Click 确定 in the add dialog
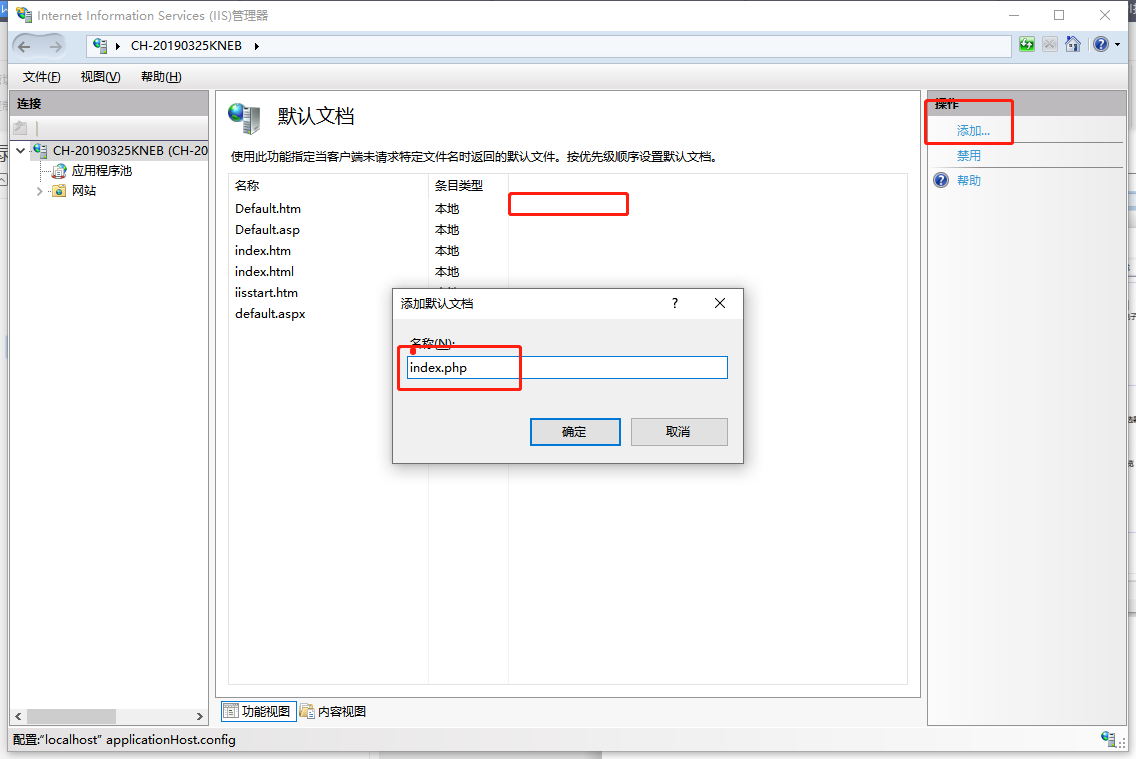 coord(575,431)
